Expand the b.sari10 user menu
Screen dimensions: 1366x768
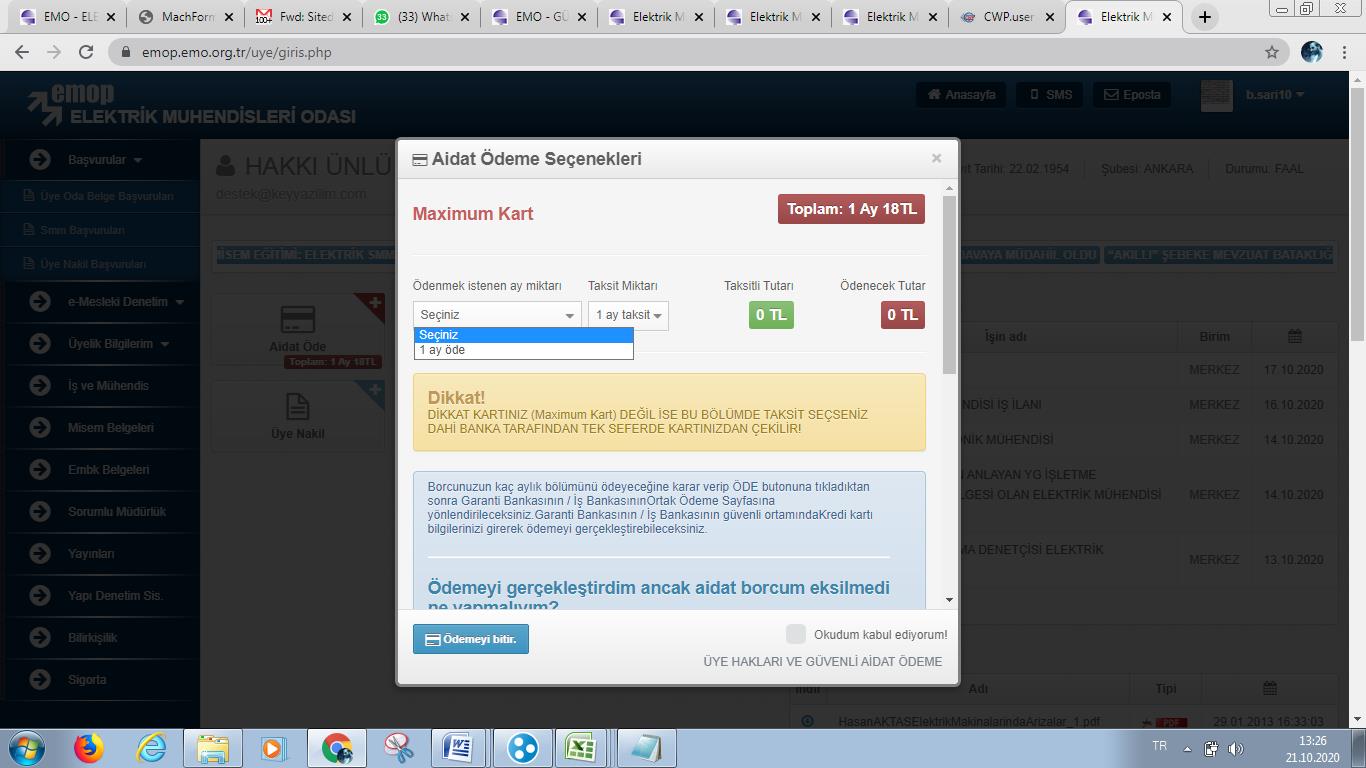point(1275,95)
